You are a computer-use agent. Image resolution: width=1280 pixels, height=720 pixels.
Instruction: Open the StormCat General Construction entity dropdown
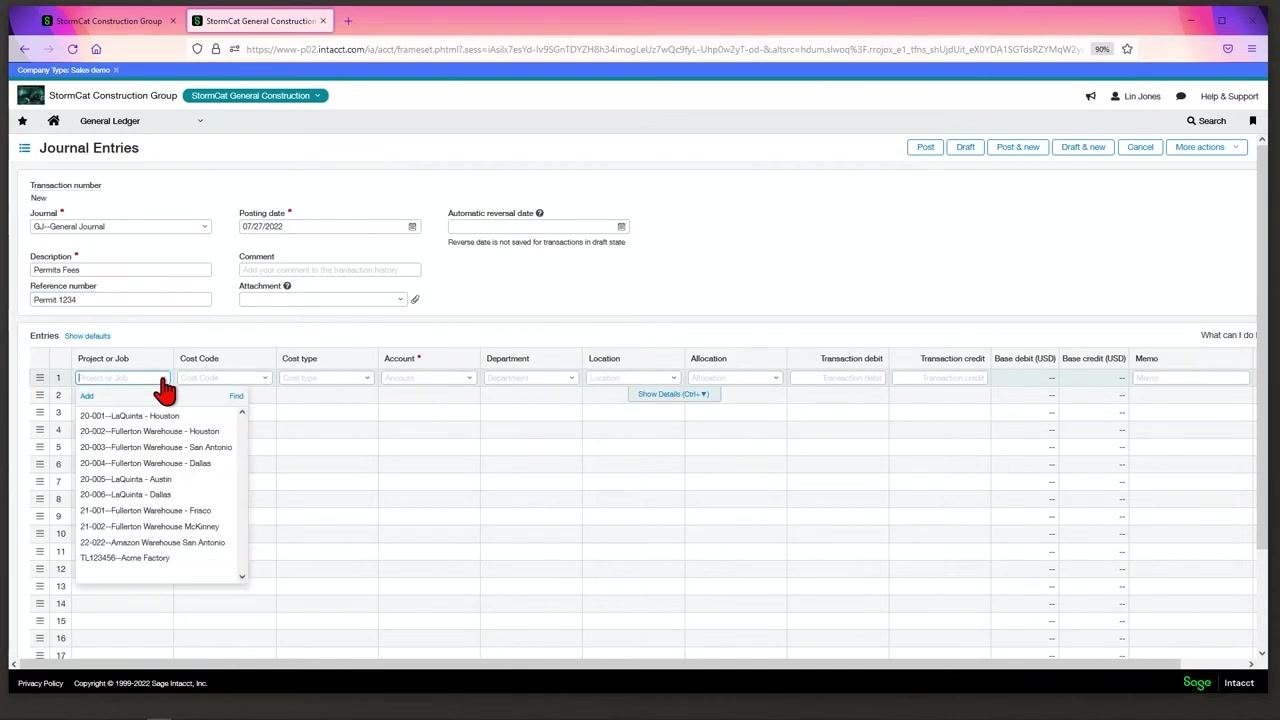tap(255, 96)
